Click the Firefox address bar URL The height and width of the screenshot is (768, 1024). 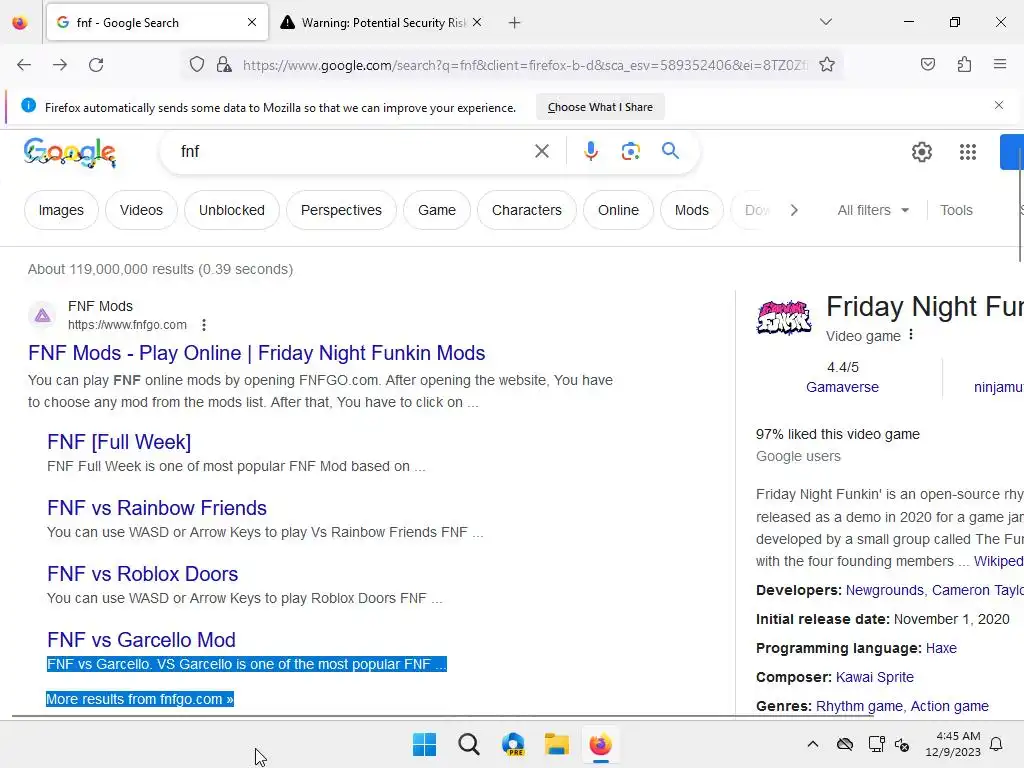pyautogui.click(x=525, y=65)
